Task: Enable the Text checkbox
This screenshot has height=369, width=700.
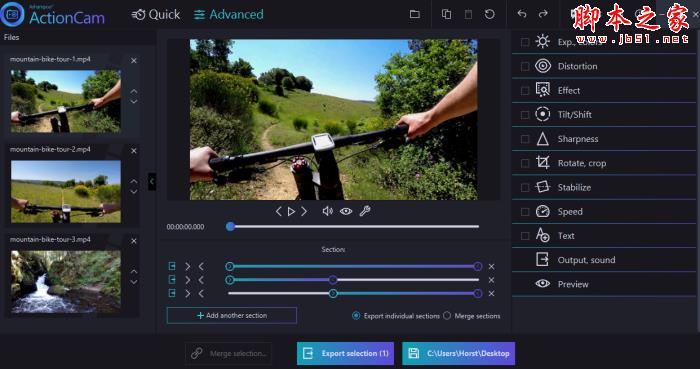Action: click(525, 236)
